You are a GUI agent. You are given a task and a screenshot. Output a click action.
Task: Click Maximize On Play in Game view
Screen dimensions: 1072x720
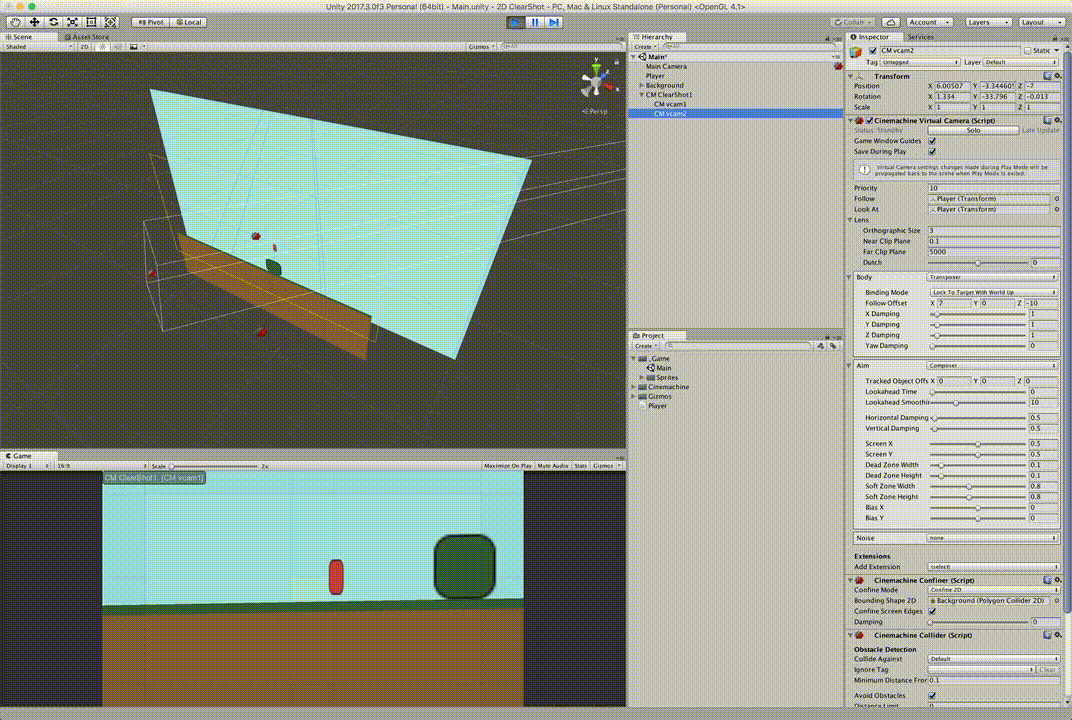coord(506,466)
